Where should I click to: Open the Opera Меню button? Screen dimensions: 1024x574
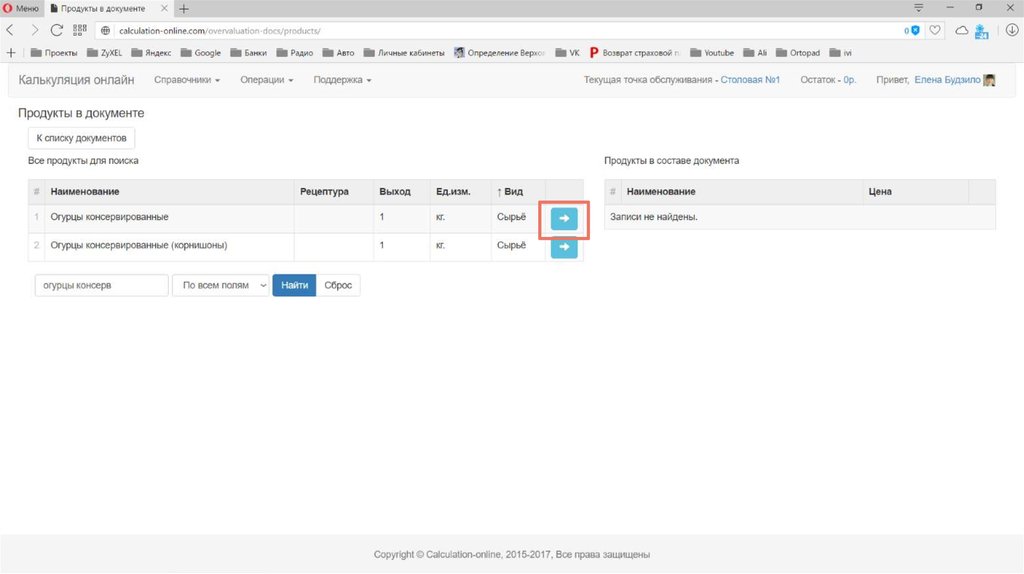coord(21,8)
